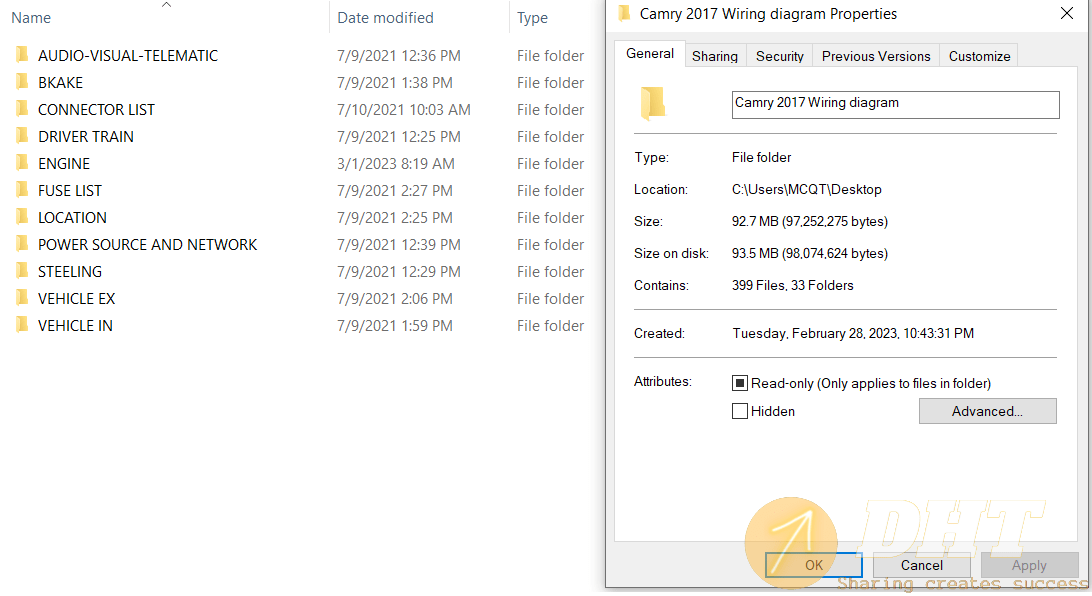Click the POWER SOURCE AND NETWORK folder icon
Image resolution: width=1092 pixels, height=596 pixels.
click(x=22, y=244)
